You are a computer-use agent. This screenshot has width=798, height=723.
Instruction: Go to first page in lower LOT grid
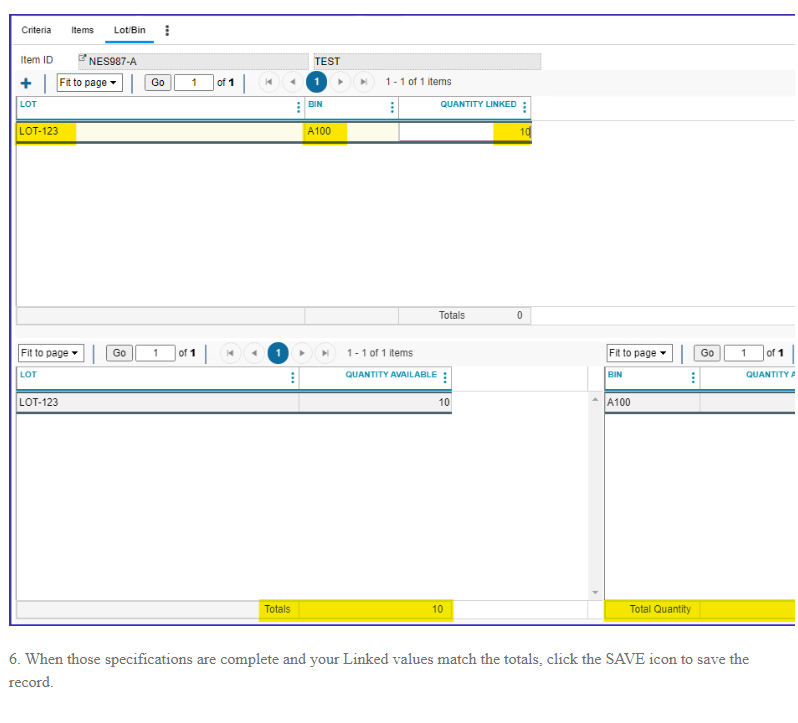coord(230,353)
